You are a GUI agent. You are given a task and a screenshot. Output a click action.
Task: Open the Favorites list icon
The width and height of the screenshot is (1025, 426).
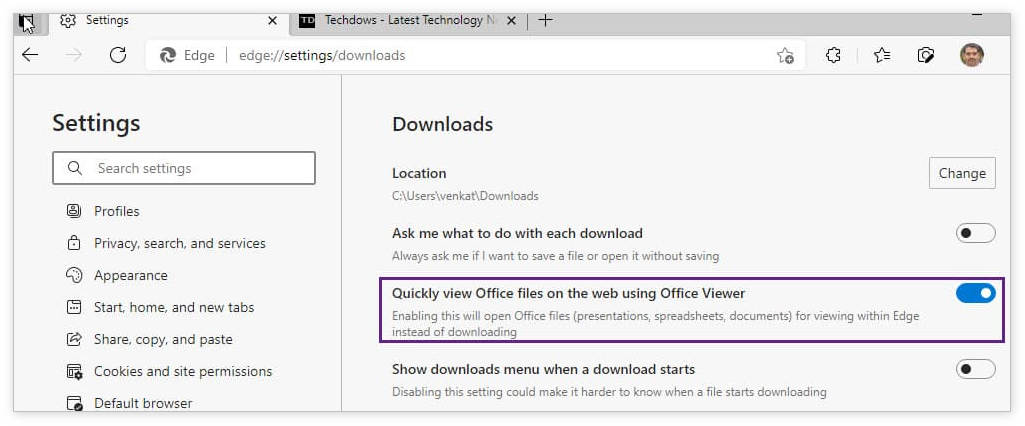pos(881,55)
